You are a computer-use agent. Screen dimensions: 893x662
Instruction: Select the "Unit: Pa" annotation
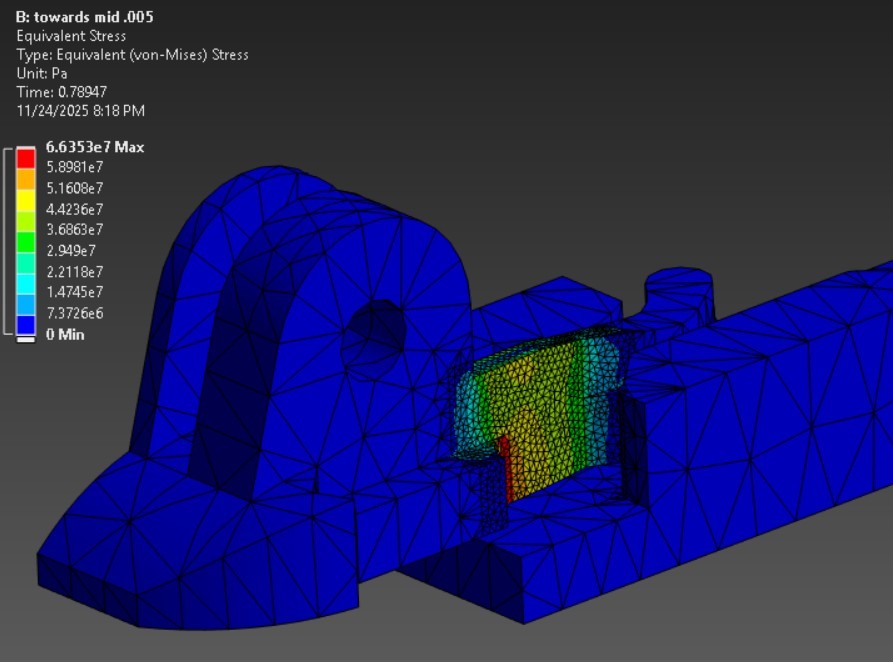coord(41,71)
